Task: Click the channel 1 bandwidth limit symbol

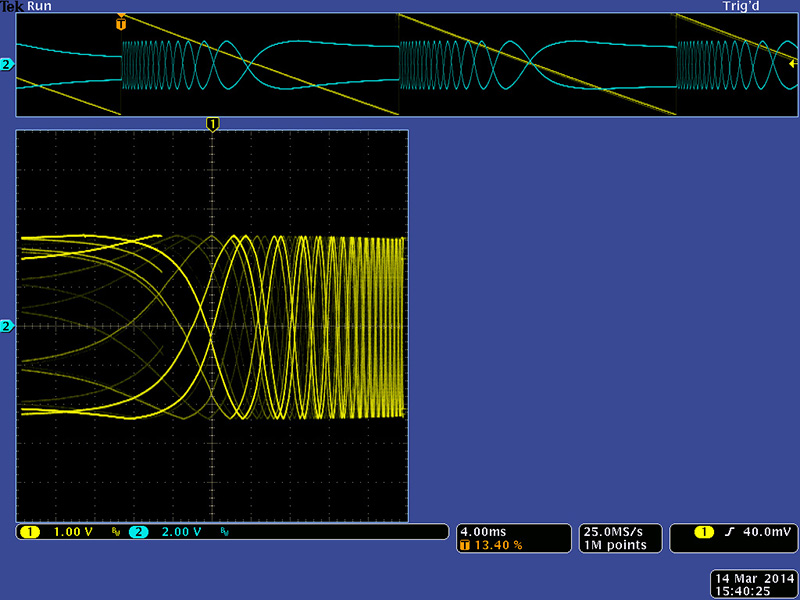Action: click(x=115, y=532)
